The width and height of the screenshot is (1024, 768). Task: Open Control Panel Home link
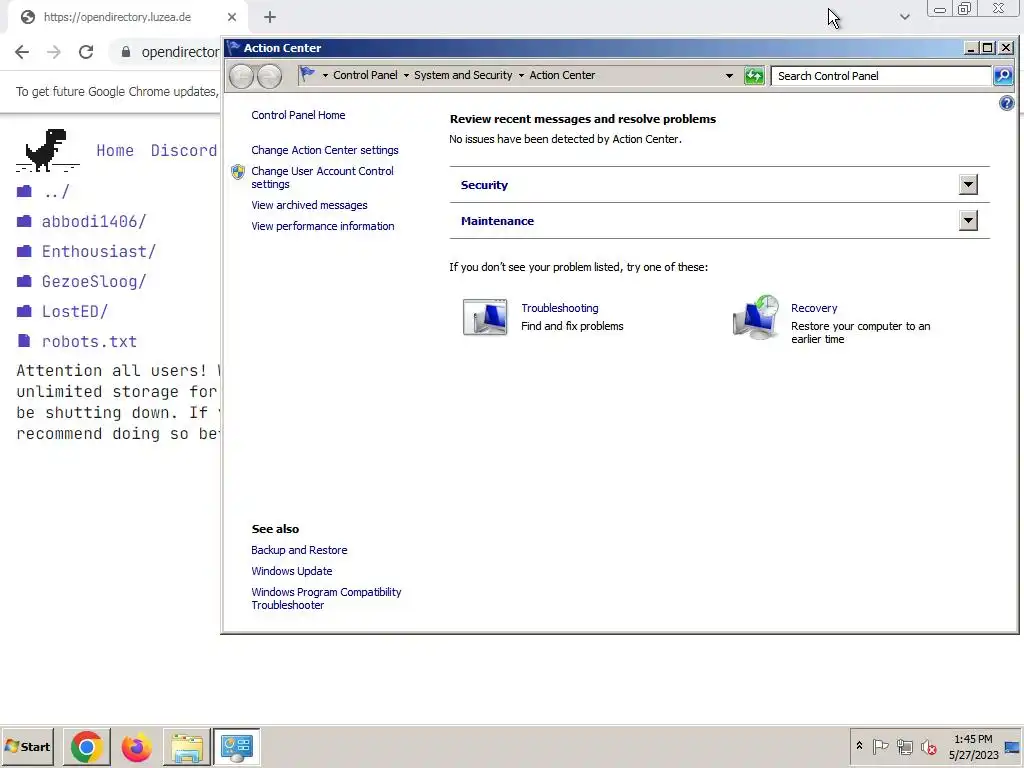click(x=298, y=115)
